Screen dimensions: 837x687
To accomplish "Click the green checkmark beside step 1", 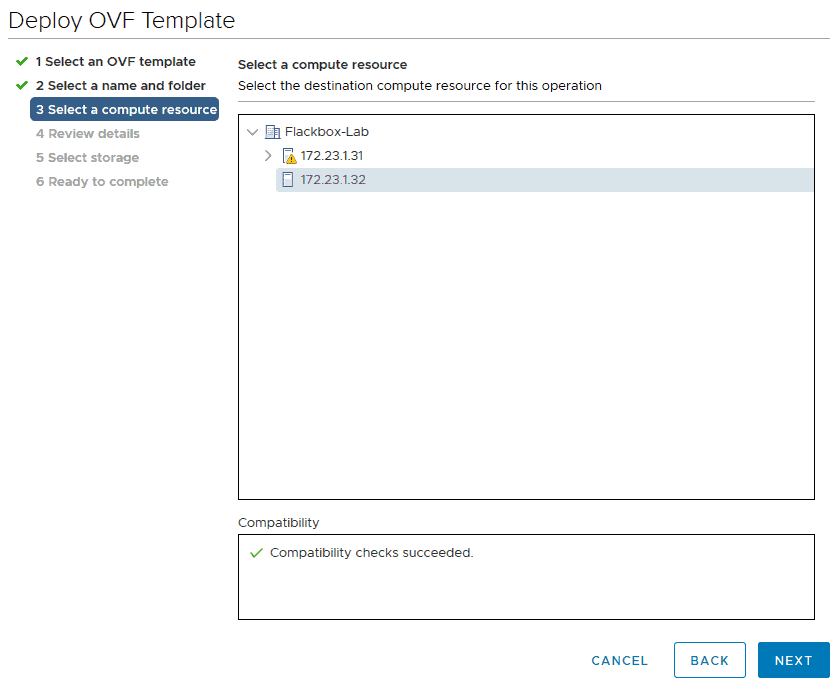I will [x=22, y=61].
